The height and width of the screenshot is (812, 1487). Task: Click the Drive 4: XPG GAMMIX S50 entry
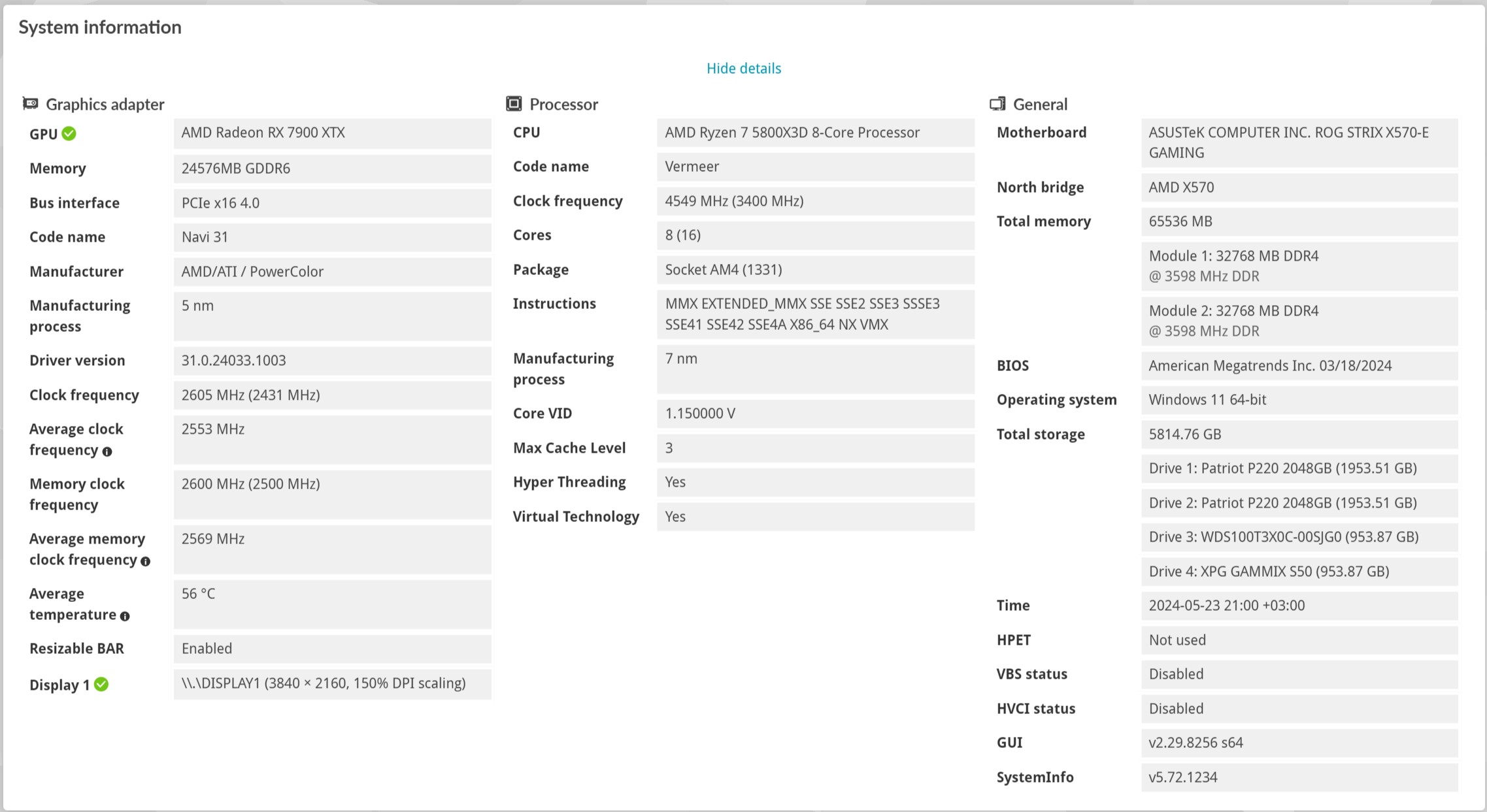(1299, 572)
